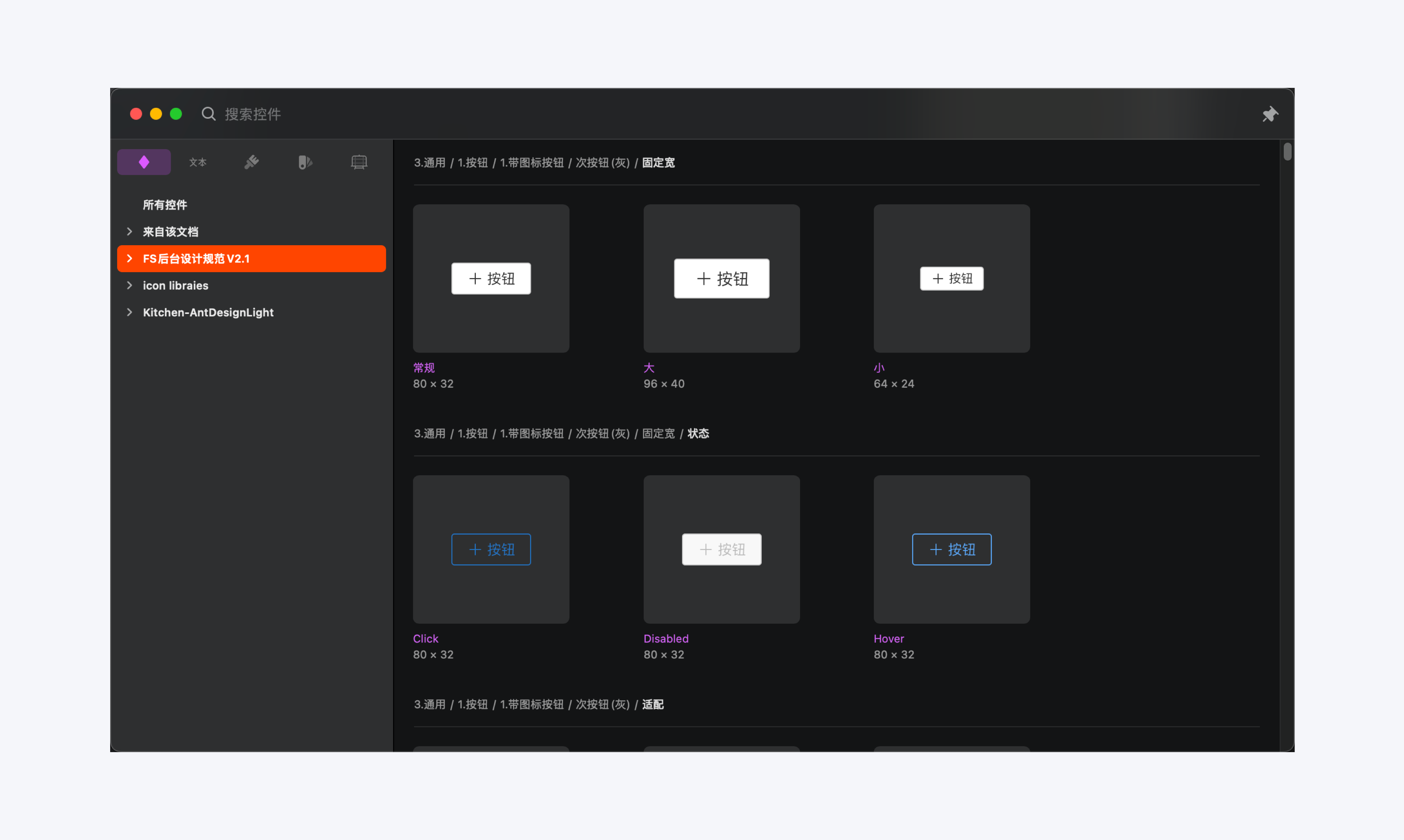Viewport: 1404px width, 840px height.
Task: Click the 小 symbol name label
Action: click(879, 368)
